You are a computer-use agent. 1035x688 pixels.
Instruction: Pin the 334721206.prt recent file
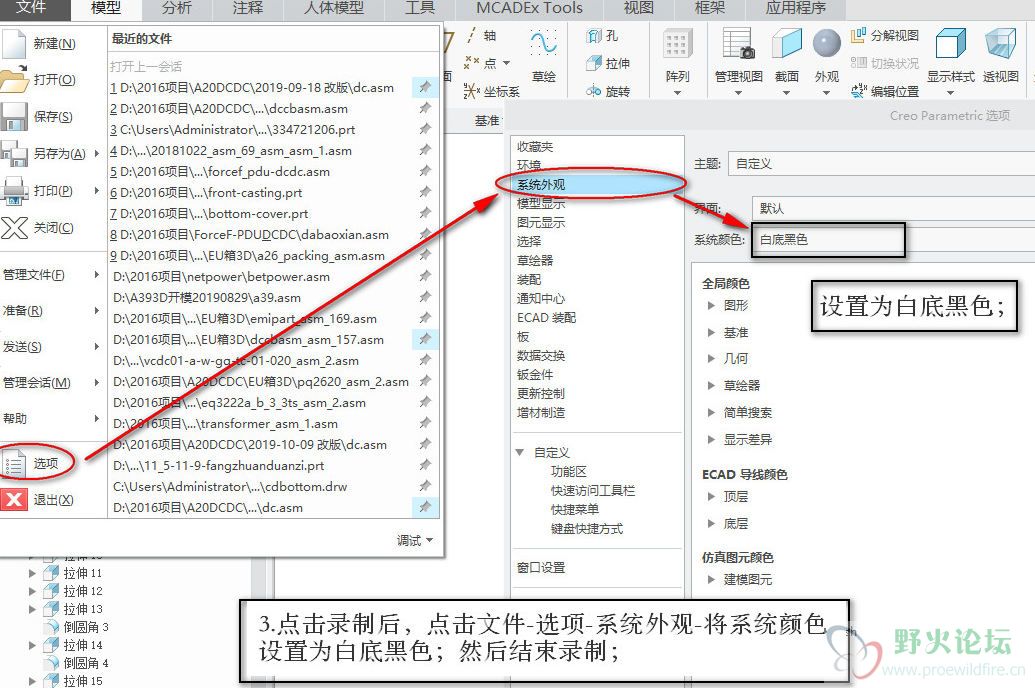click(x=424, y=129)
